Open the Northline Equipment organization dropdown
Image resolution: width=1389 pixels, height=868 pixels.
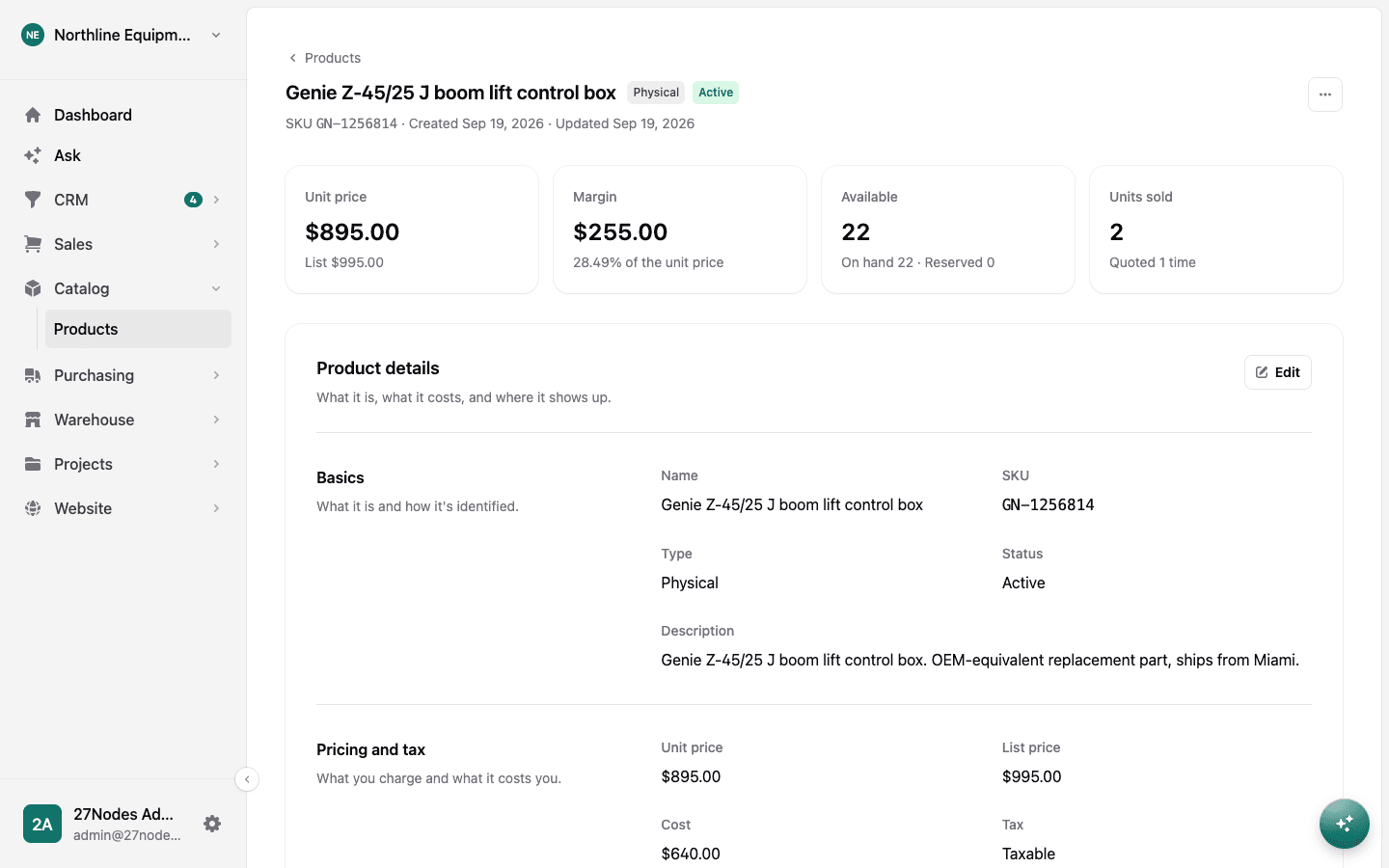tap(123, 35)
